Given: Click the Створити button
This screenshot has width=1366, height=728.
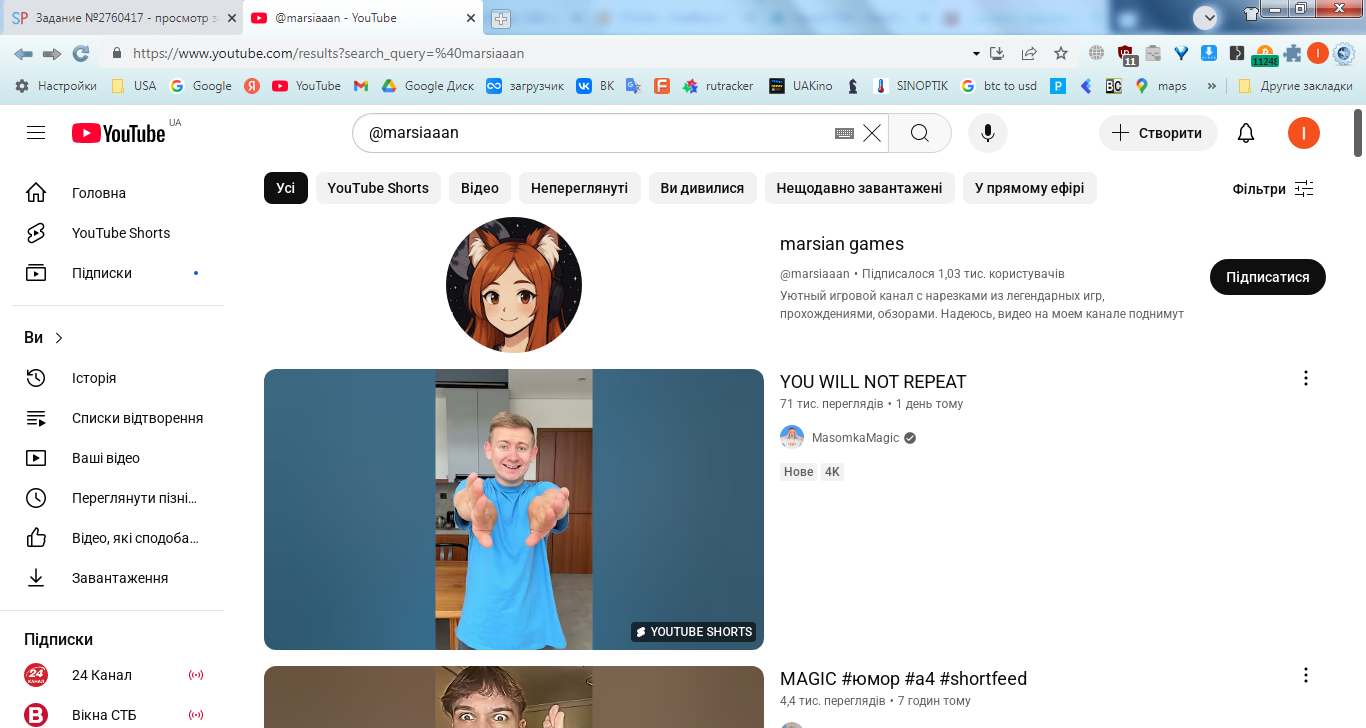Looking at the screenshot, I should 1158,133.
